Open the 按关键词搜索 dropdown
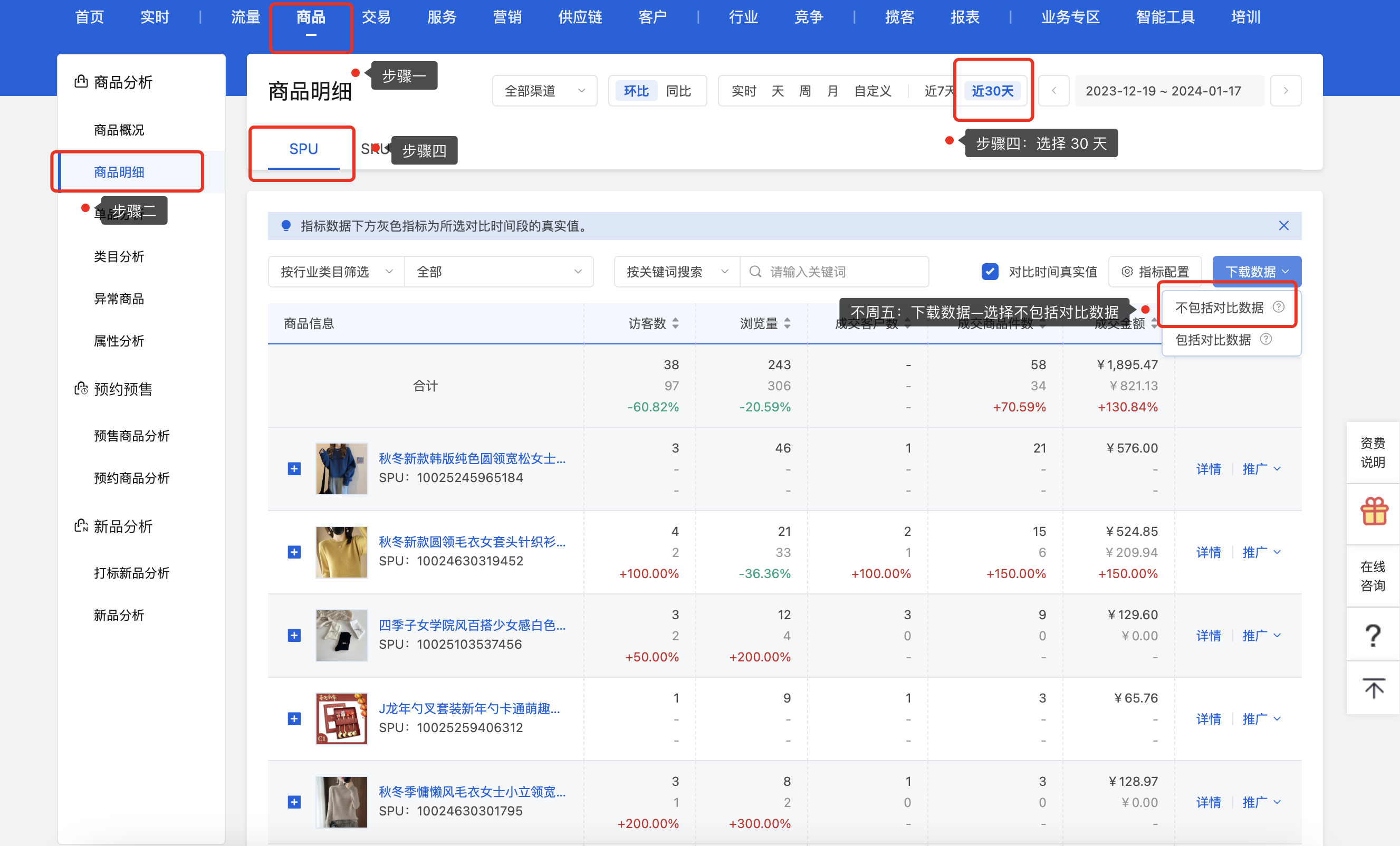Image resolution: width=1400 pixels, height=846 pixels. click(676, 272)
